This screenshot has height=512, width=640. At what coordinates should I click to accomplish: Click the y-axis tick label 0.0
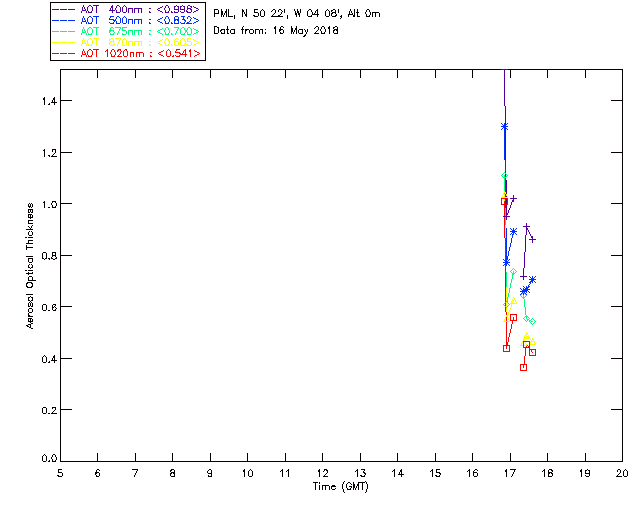pyautogui.click(x=49, y=458)
